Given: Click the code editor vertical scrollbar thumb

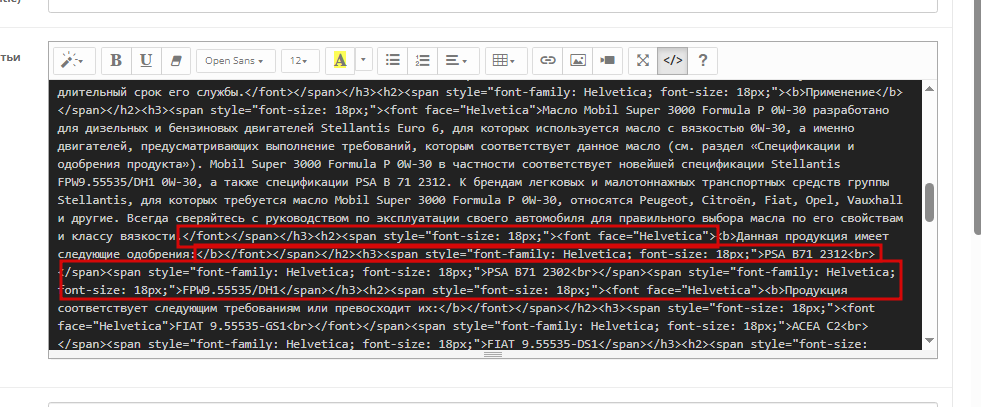Looking at the screenshot, I should click(x=929, y=202).
